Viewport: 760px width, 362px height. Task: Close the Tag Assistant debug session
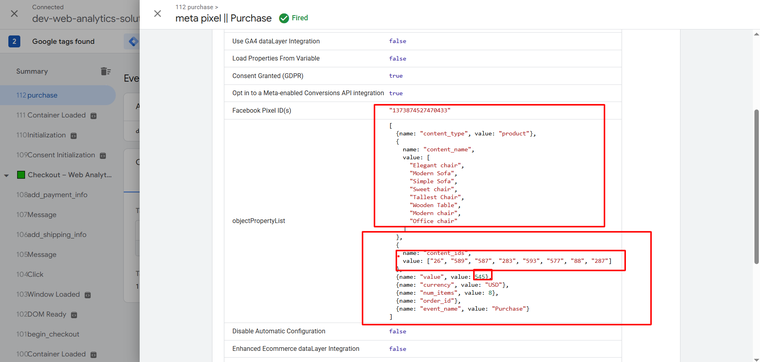[15, 14]
